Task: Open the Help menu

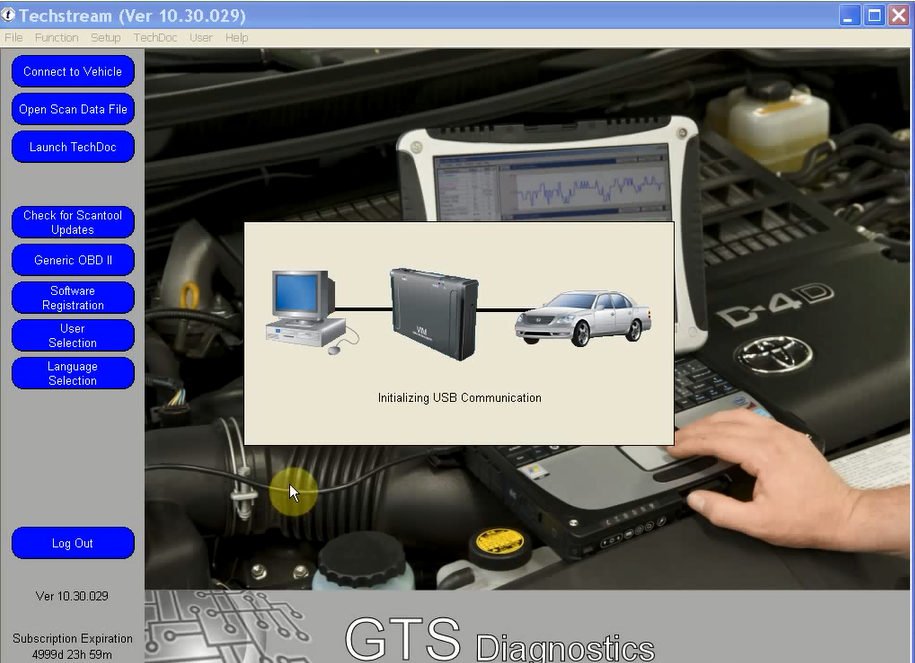Action: [237, 38]
